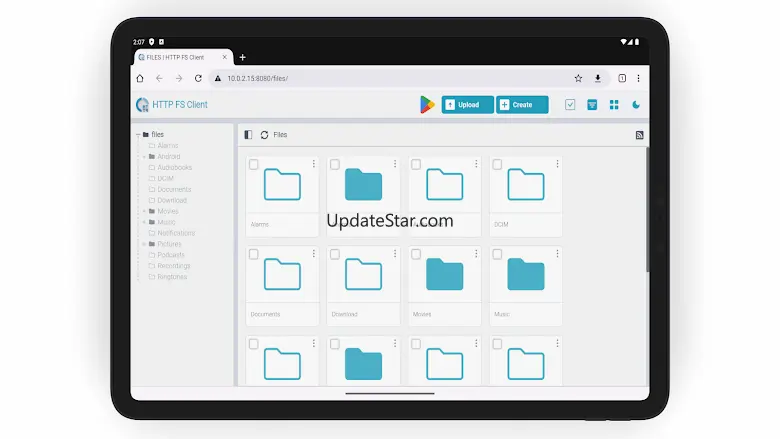Select Podcasts in sidebar tree

171,255
